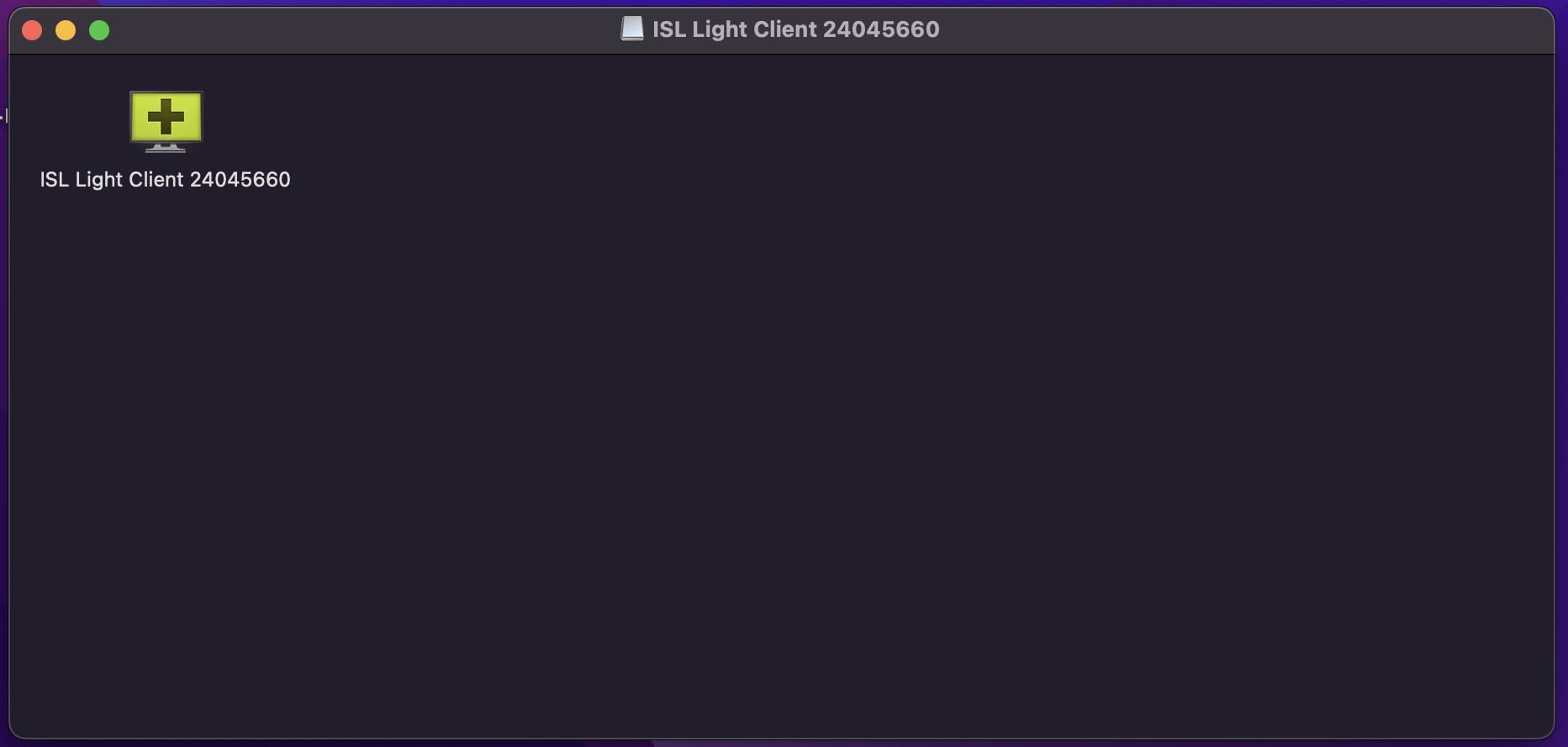This screenshot has width=1568, height=747.
Task: Click the window title ISL Light Client 24045660
Action: click(795, 29)
